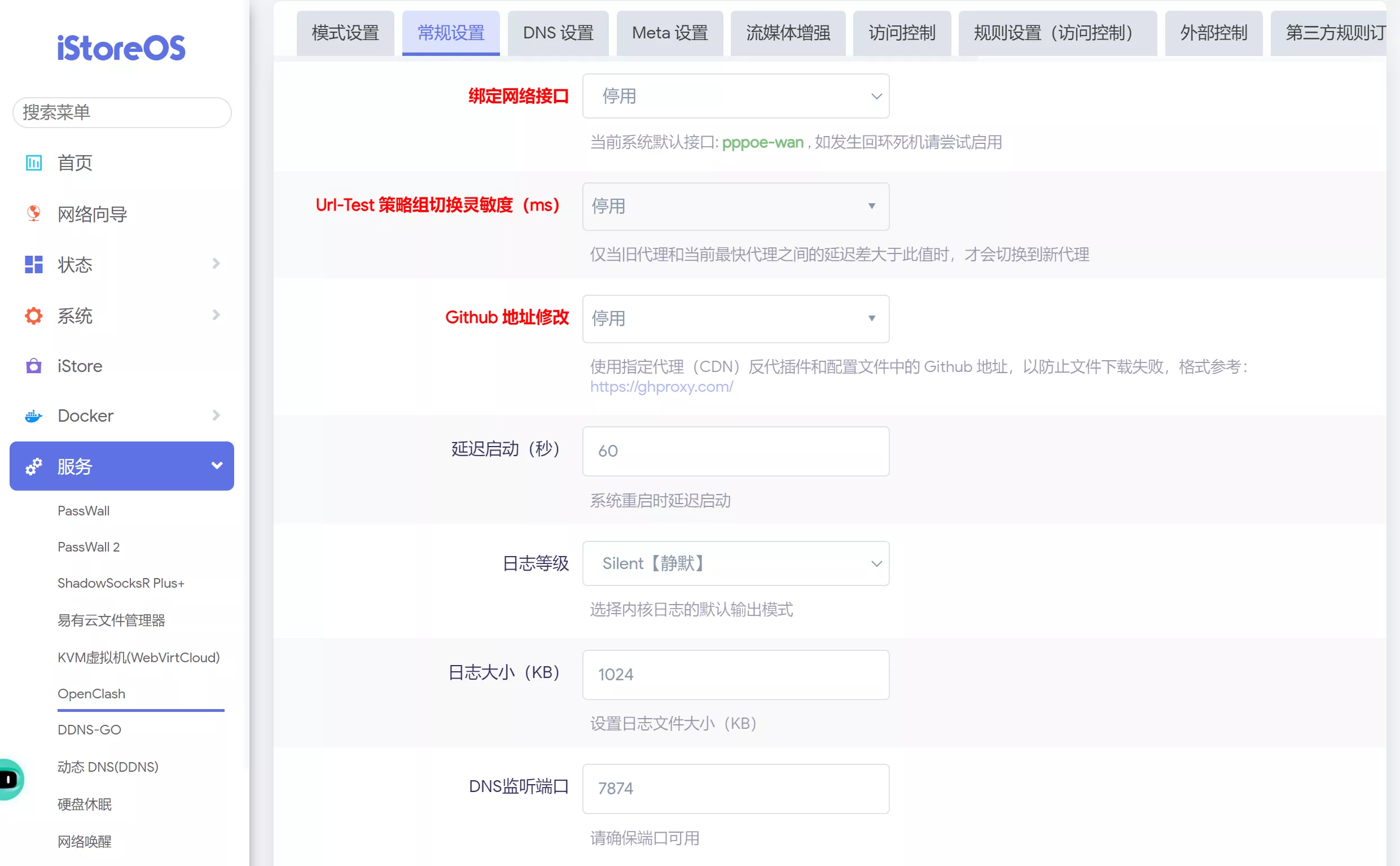Click the 网络向导 globe icon
The height and width of the screenshot is (866, 1400).
pyautogui.click(x=34, y=213)
